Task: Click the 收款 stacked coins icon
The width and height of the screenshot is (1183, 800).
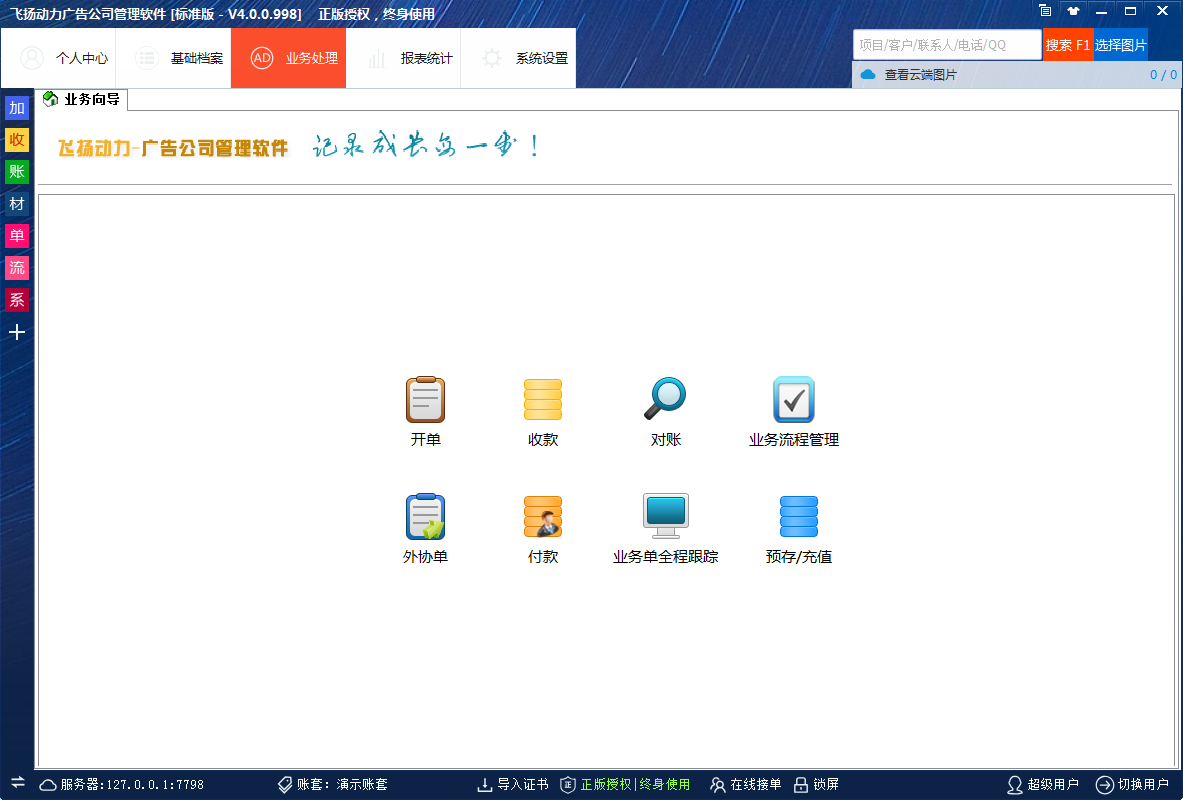Action: [543, 400]
